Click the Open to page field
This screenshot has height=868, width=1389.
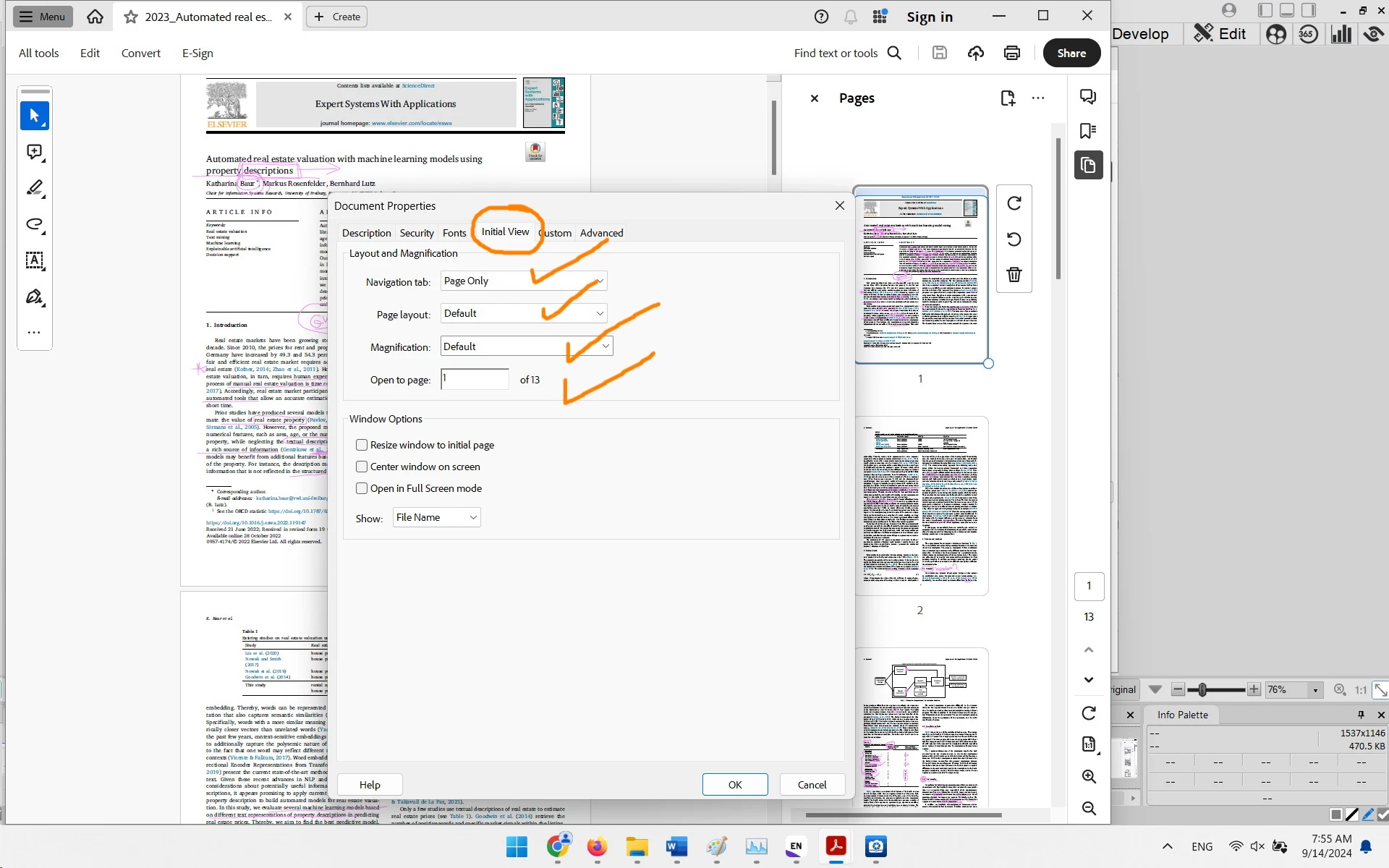point(475,379)
